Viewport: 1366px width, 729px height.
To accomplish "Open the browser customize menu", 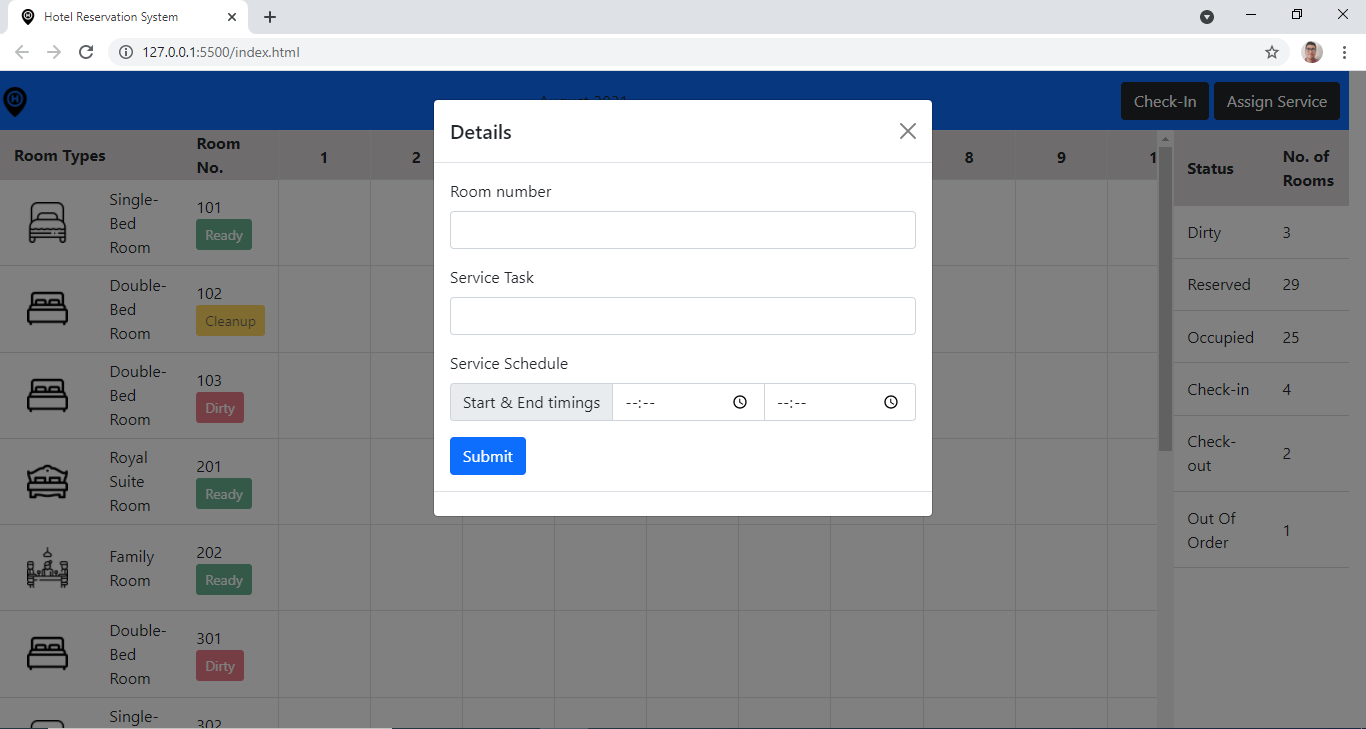I will point(1344,52).
